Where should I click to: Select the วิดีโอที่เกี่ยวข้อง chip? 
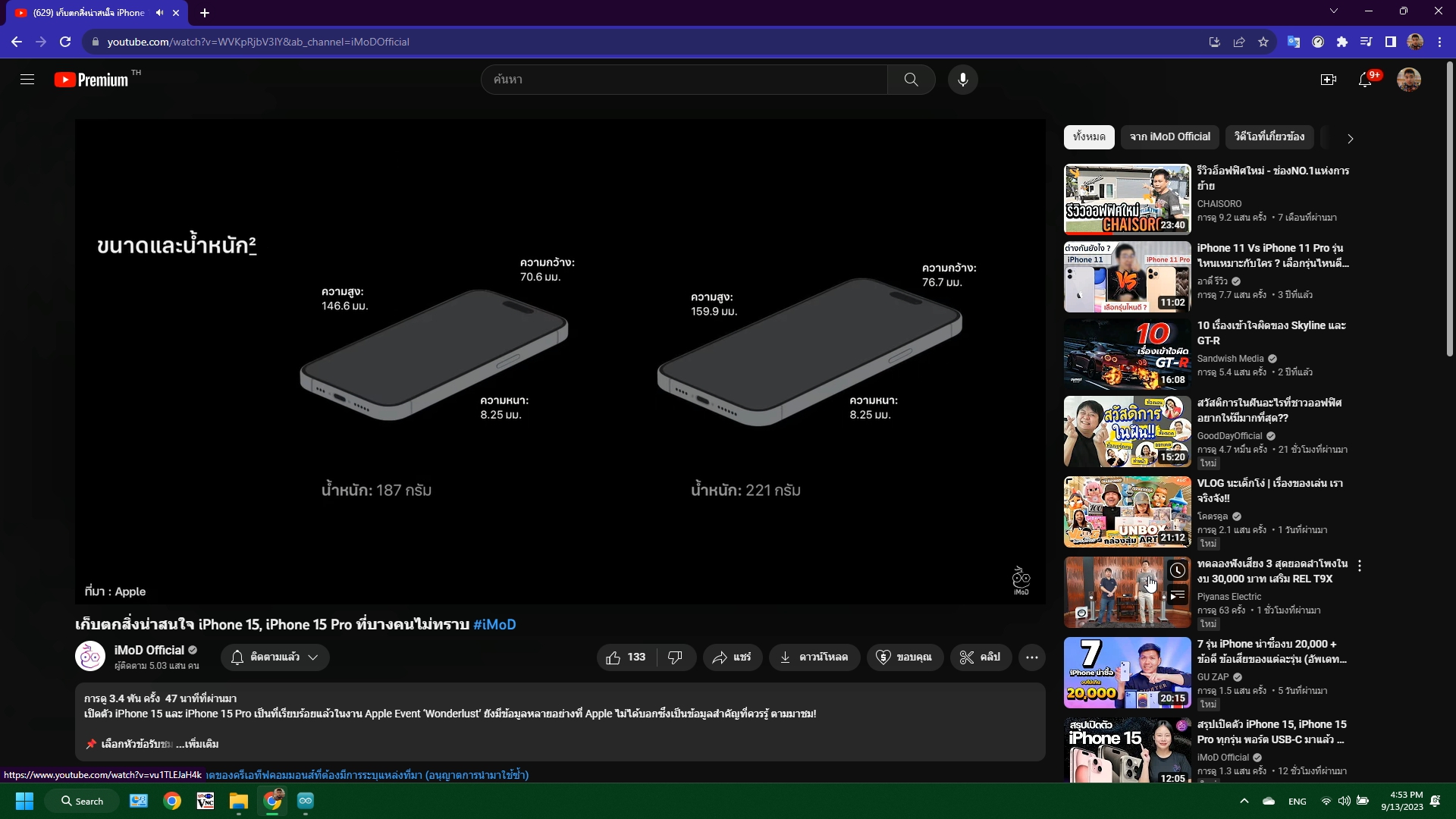coord(1269,137)
